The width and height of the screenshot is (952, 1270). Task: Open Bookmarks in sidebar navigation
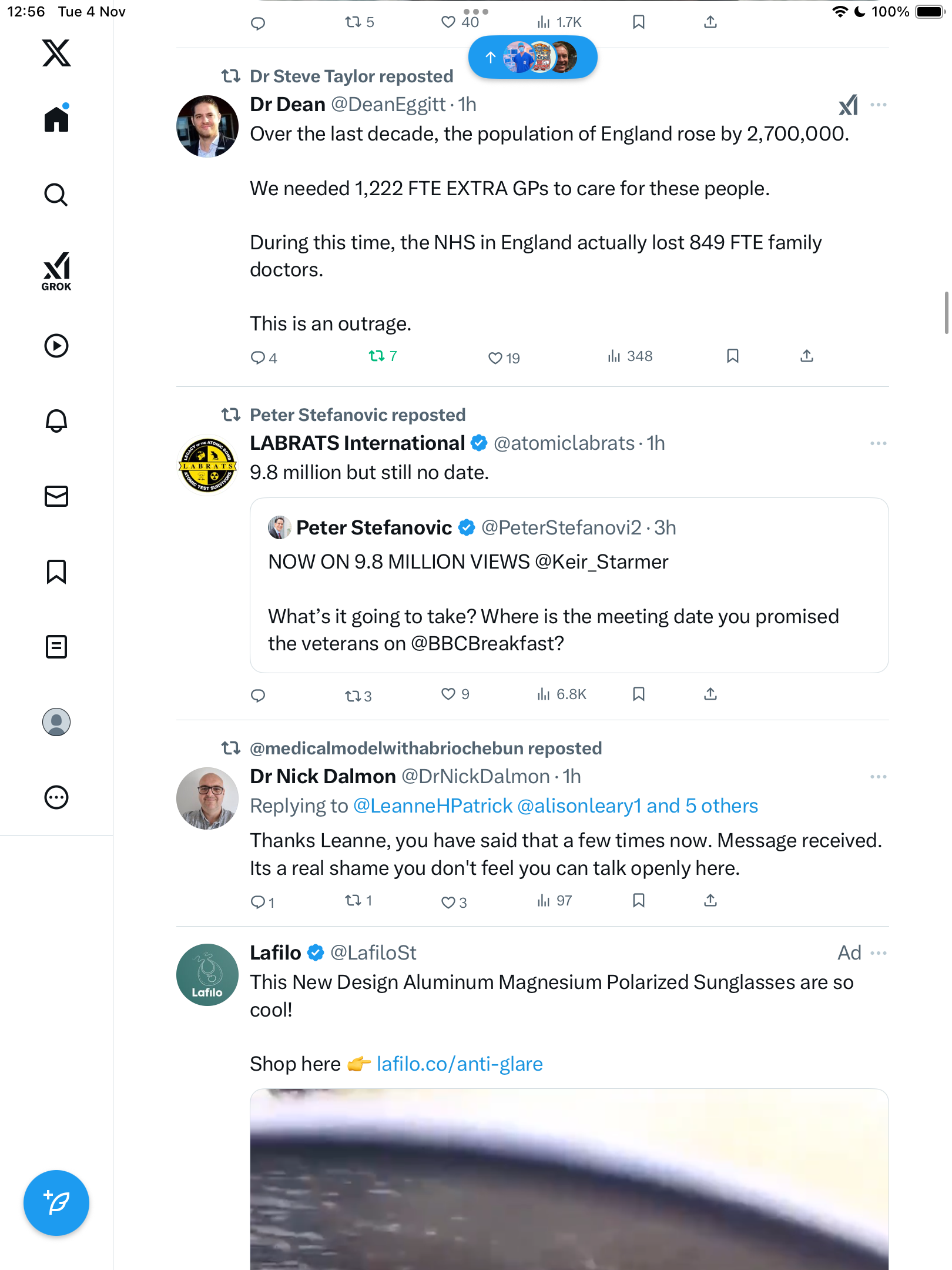click(x=56, y=571)
